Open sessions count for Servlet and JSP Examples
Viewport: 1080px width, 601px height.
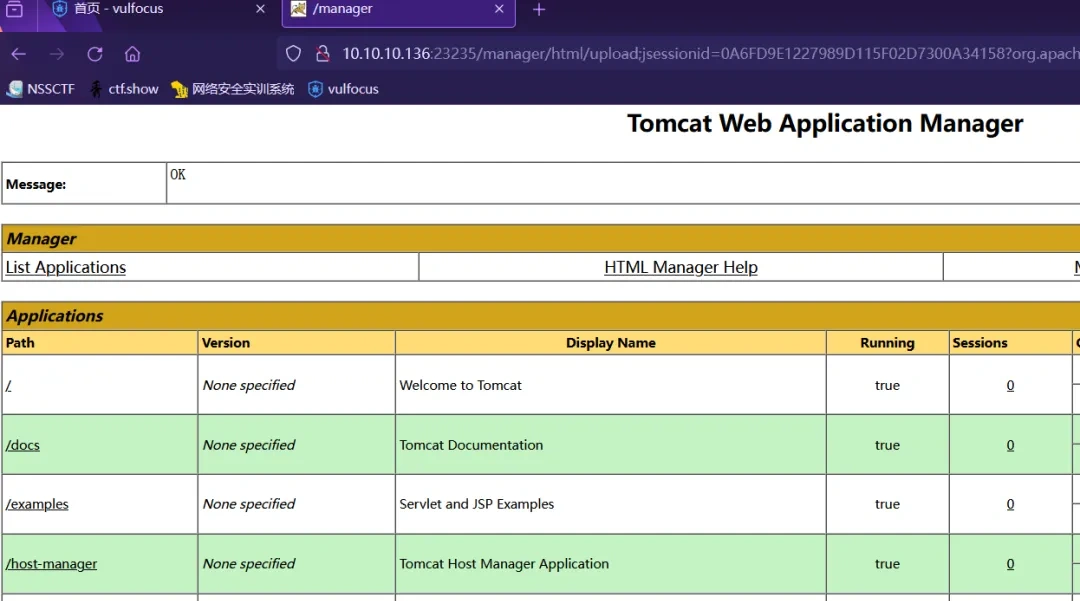1010,504
